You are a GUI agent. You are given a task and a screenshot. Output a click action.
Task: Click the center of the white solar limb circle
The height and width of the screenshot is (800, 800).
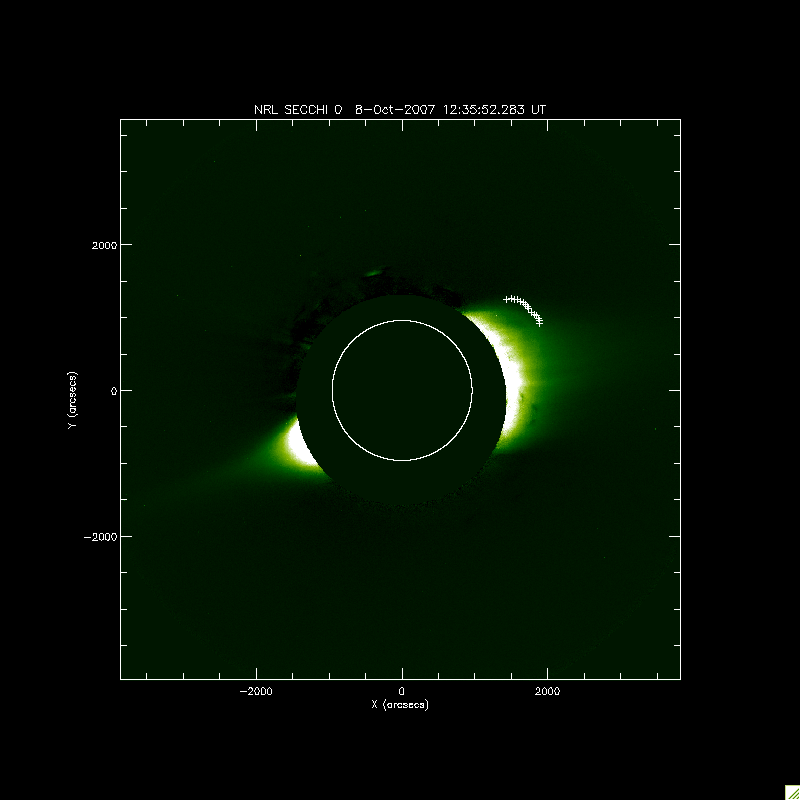click(402, 390)
